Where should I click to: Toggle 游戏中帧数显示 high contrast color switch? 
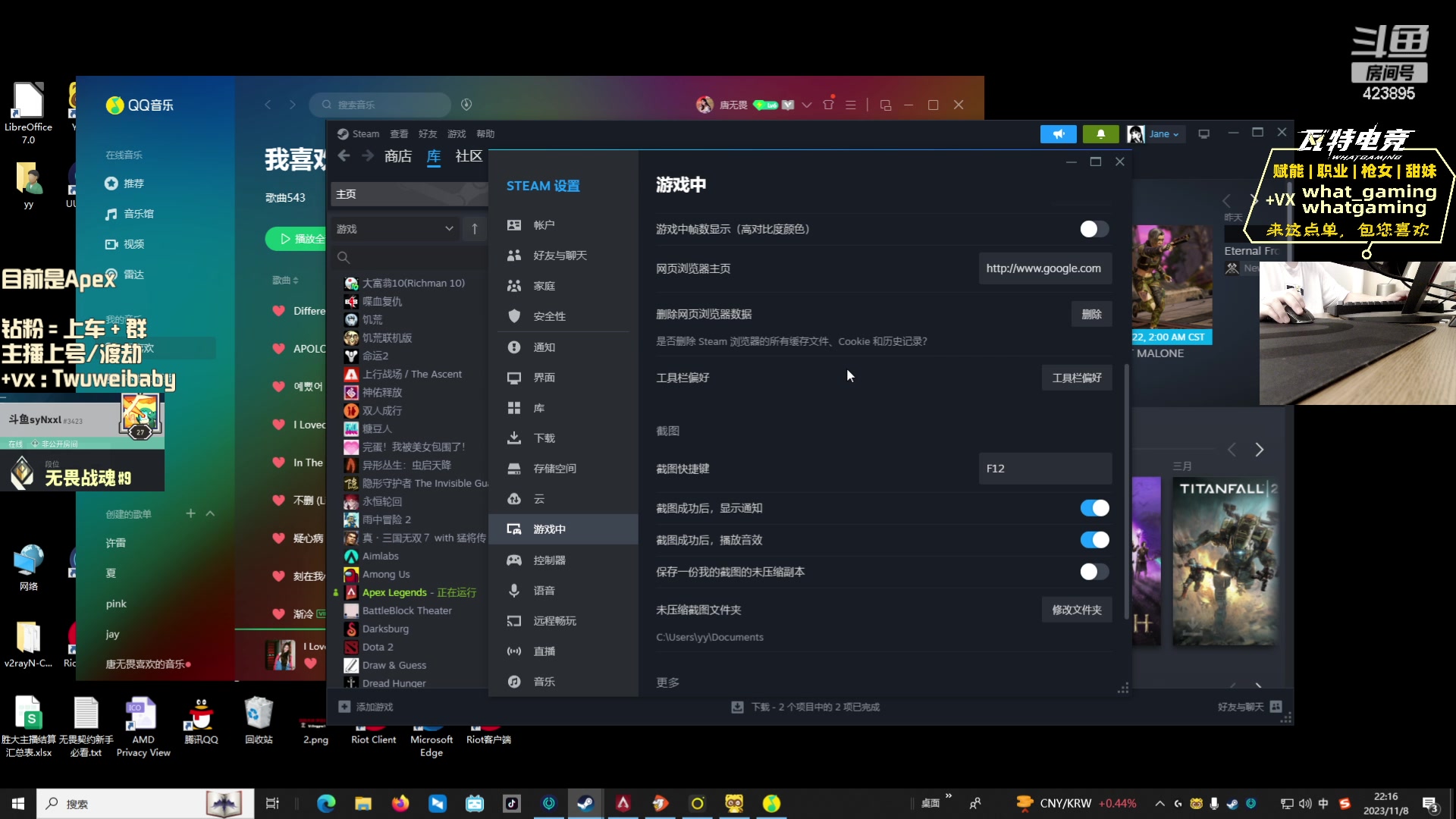tap(1094, 229)
